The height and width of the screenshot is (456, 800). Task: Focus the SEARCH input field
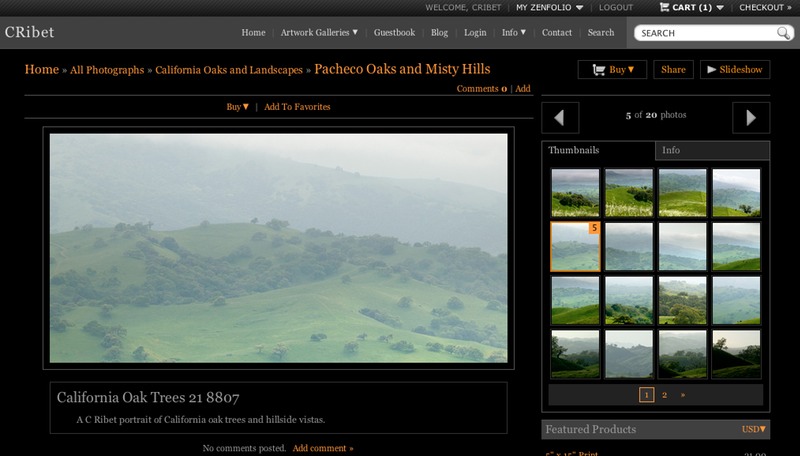coord(707,33)
